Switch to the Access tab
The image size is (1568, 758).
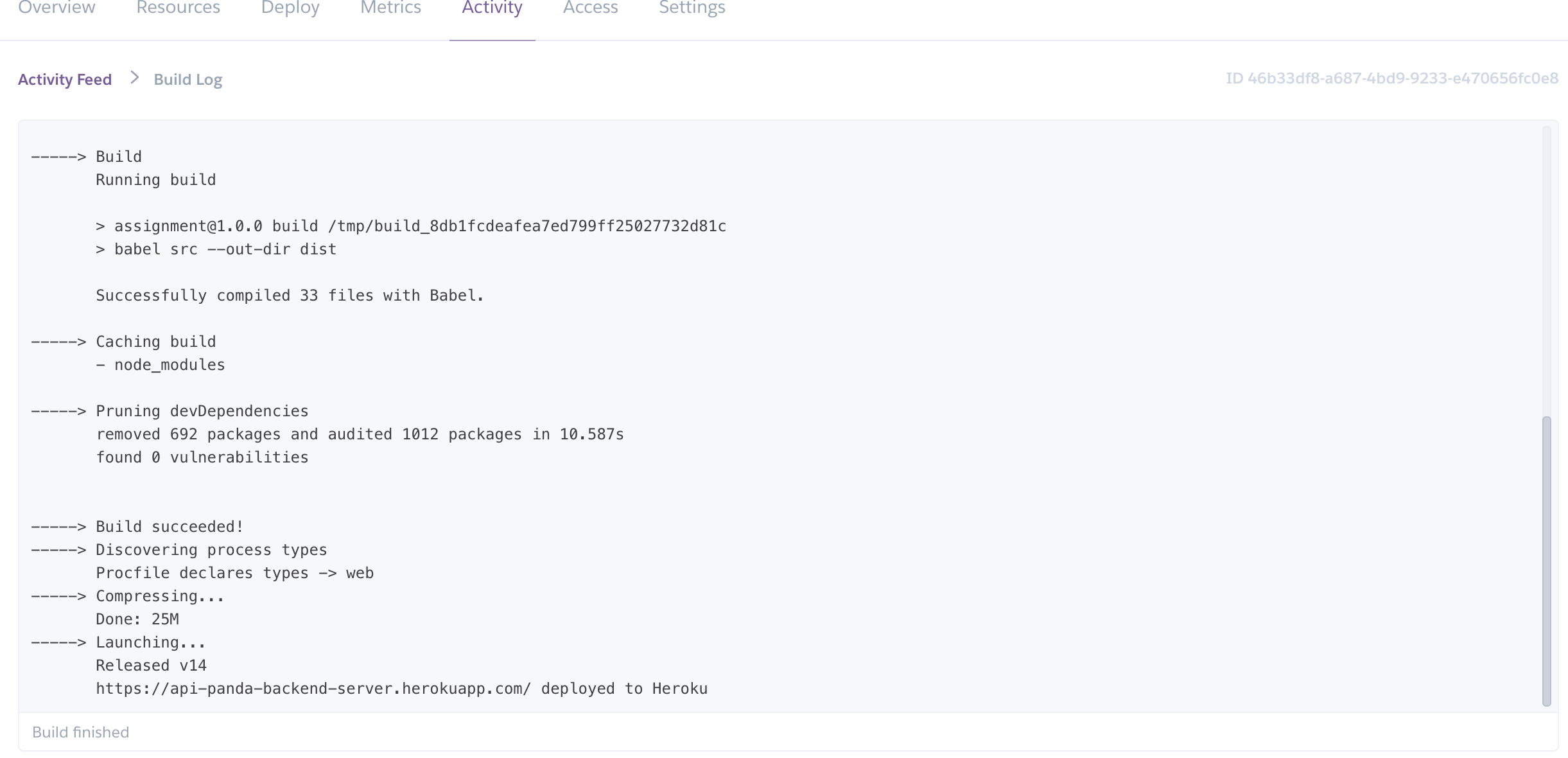click(x=590, y=8)
